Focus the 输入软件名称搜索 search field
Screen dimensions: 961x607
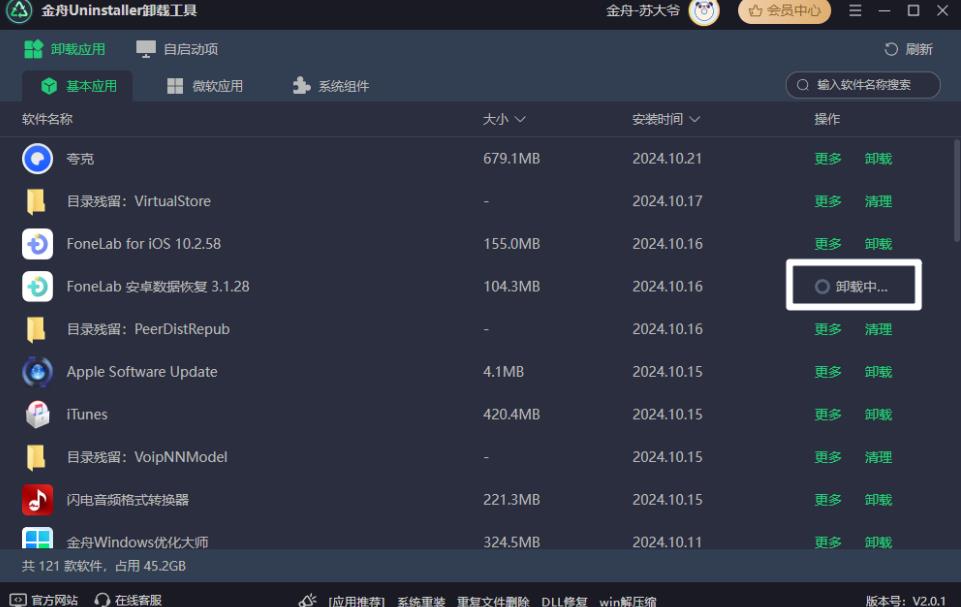(x=863, y=85)
